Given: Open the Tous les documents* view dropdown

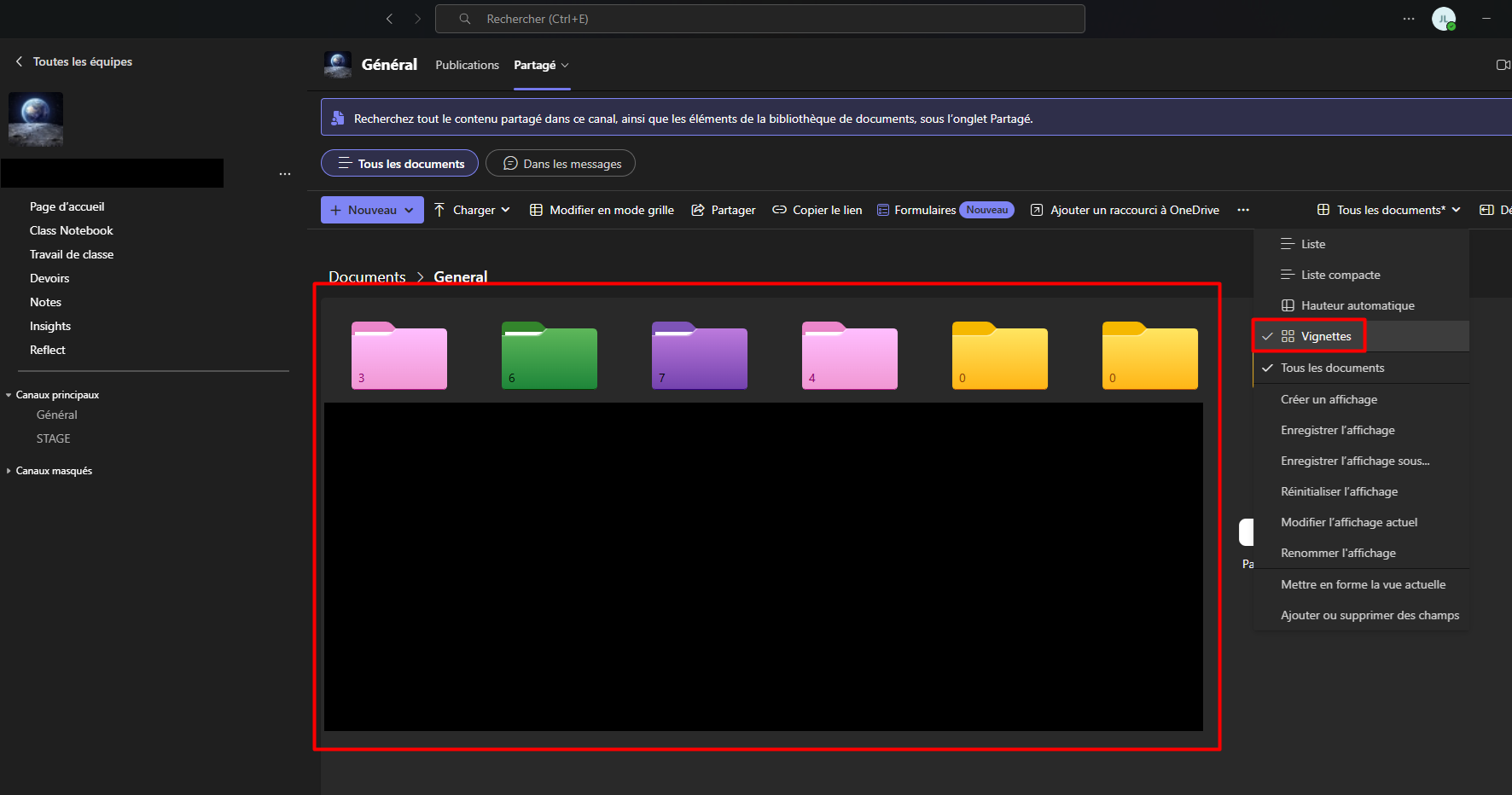Looking at the screenshot, I should [x=1388, y=210].
